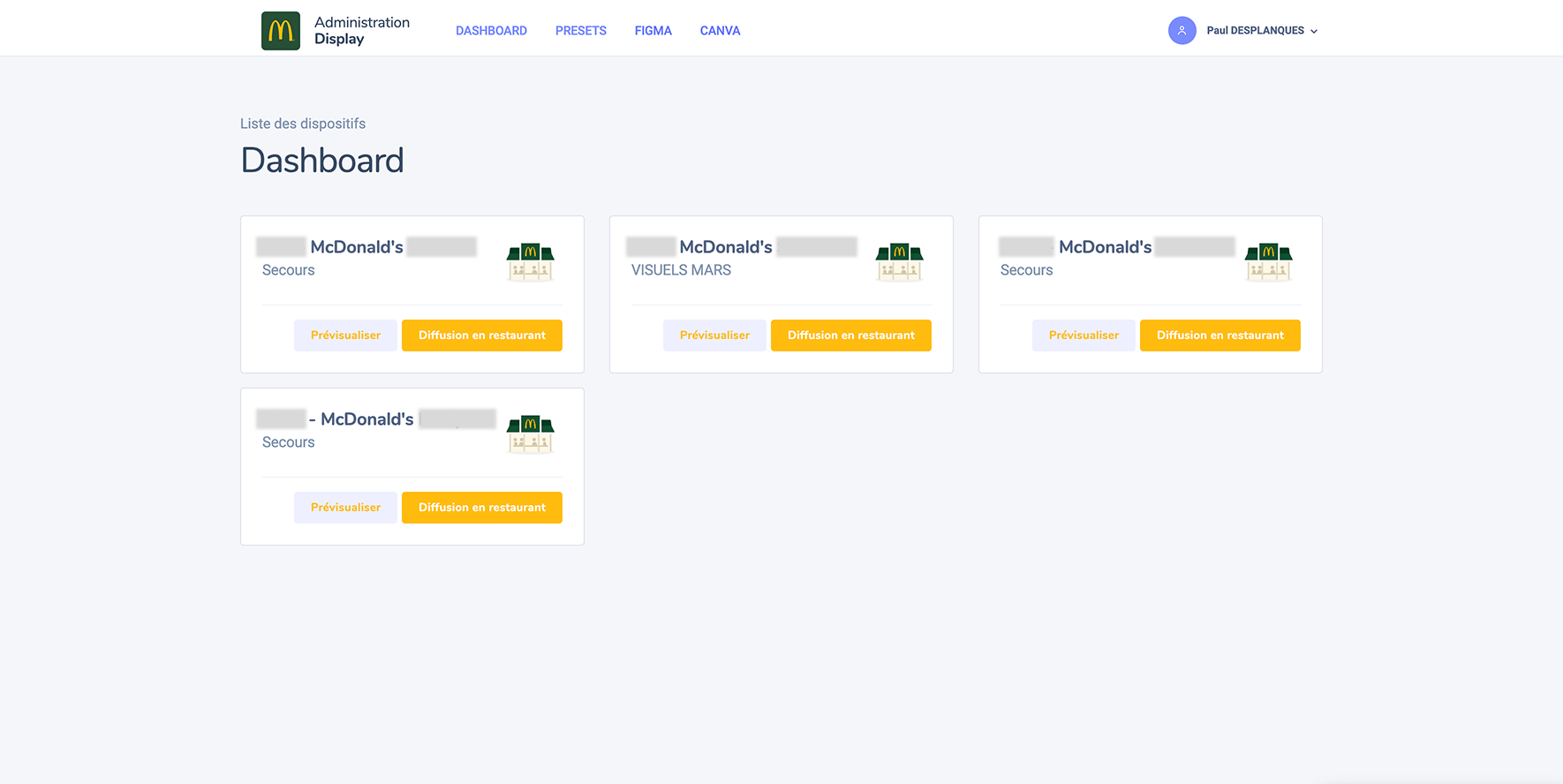Click the Administration Display title text
The image size is (1563, 784).
tap(361, 31)
